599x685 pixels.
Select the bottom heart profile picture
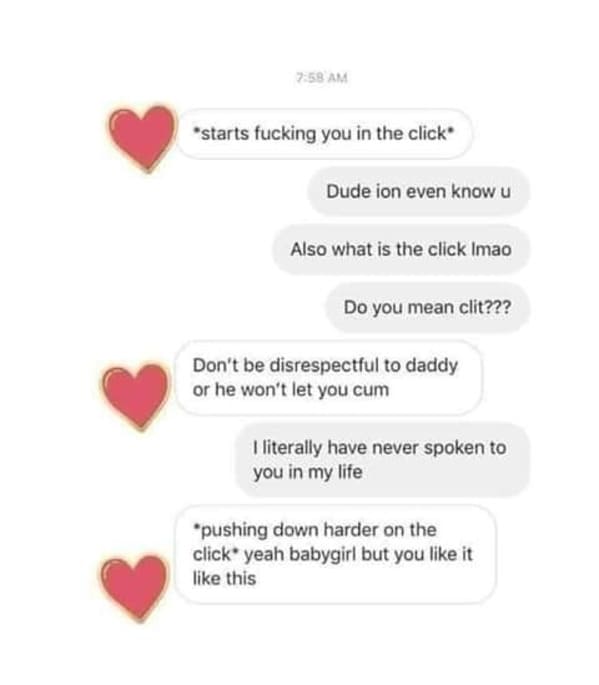click(x=134, y=588)
